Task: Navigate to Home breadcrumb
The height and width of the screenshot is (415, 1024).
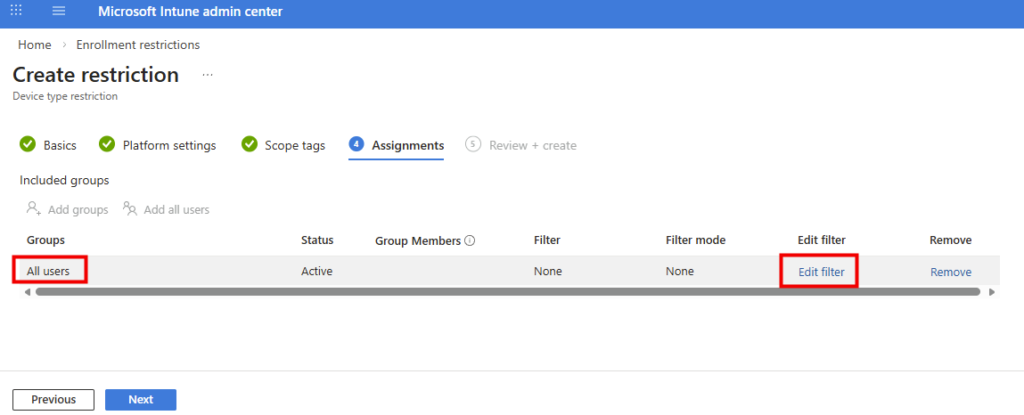Action: click(34, 45)
